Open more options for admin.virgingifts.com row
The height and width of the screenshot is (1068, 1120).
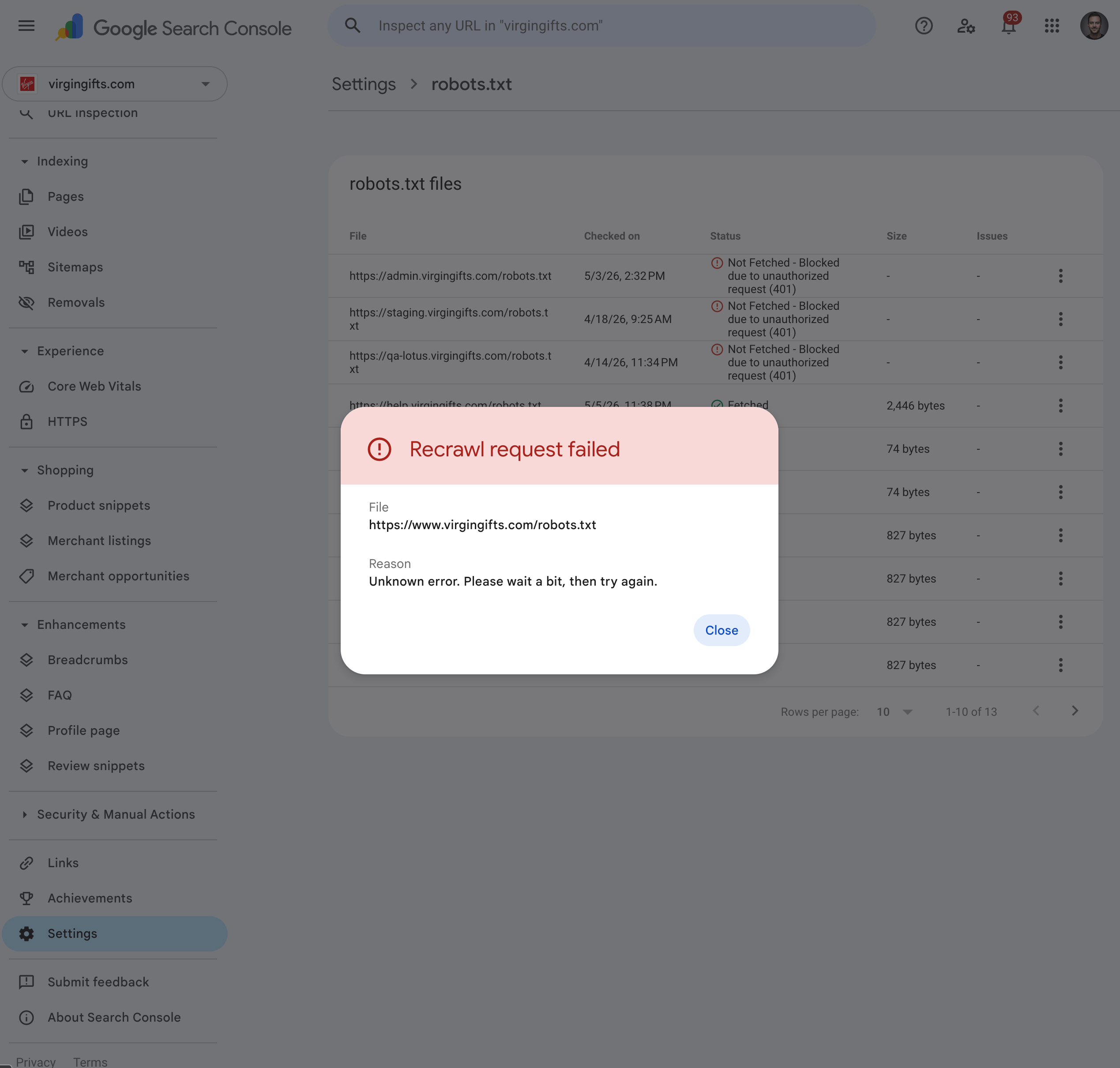pyautogui.click(x=1060, y=276)
